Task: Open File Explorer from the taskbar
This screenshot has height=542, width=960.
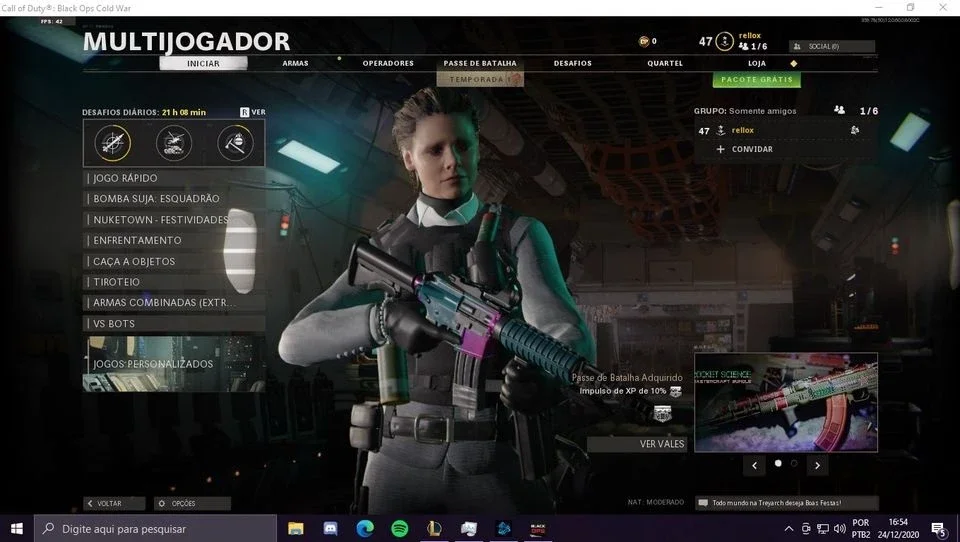Action: click(296, 528)
